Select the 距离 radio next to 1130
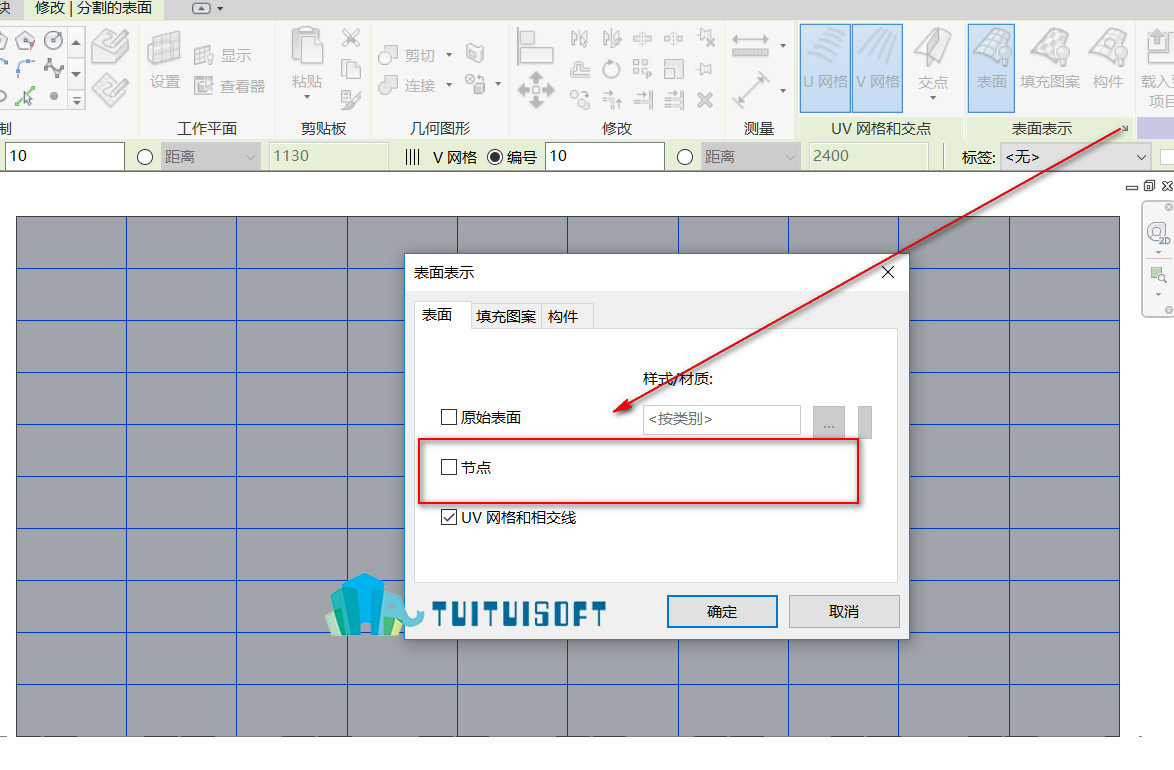Image resolution: width=1174 pixels, height=770 pixels. (x=145, y=157)
